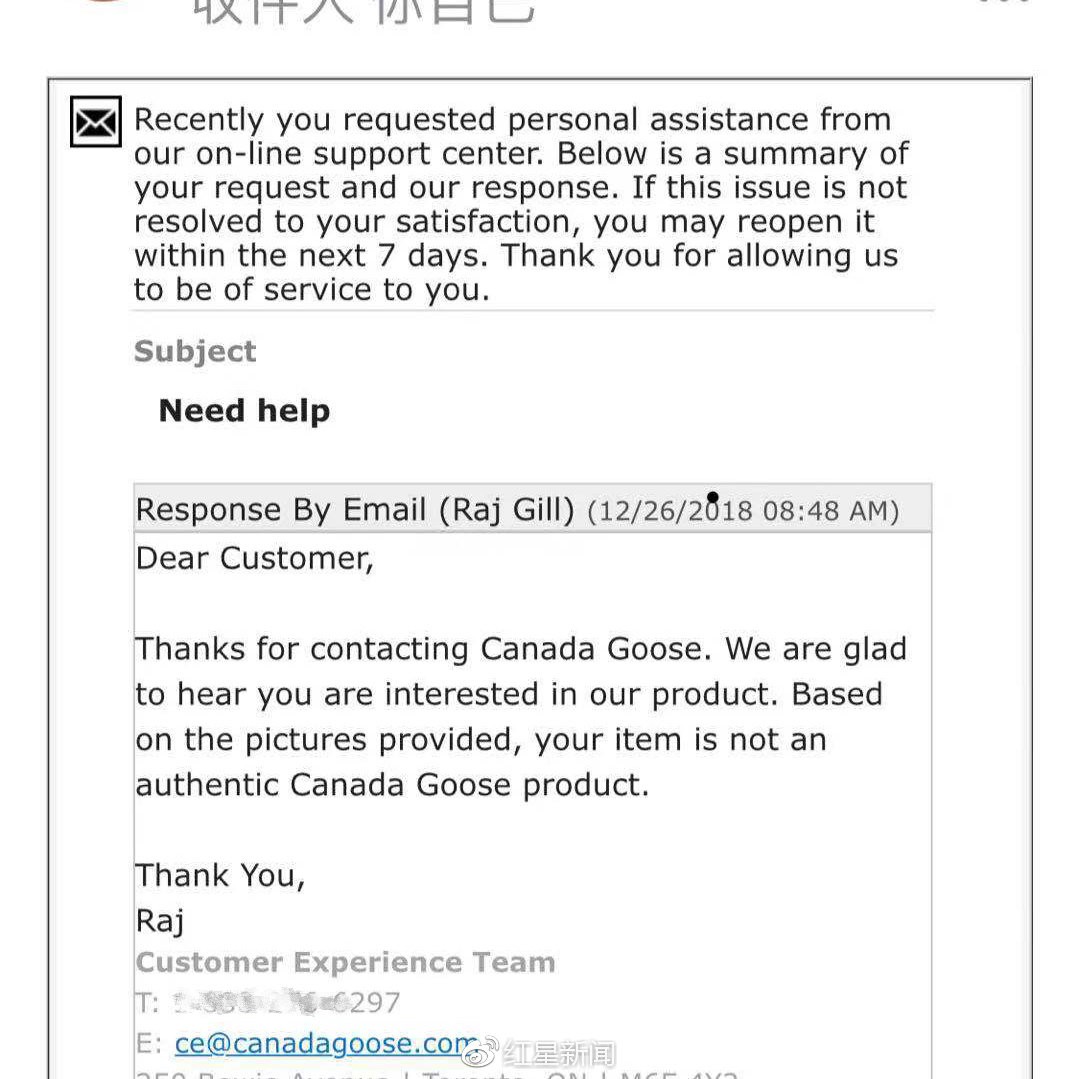This screenshot has height=1079, width=1079.
Task: Click the "authentic Canada Goose product." line
Action: pos(392,784)
